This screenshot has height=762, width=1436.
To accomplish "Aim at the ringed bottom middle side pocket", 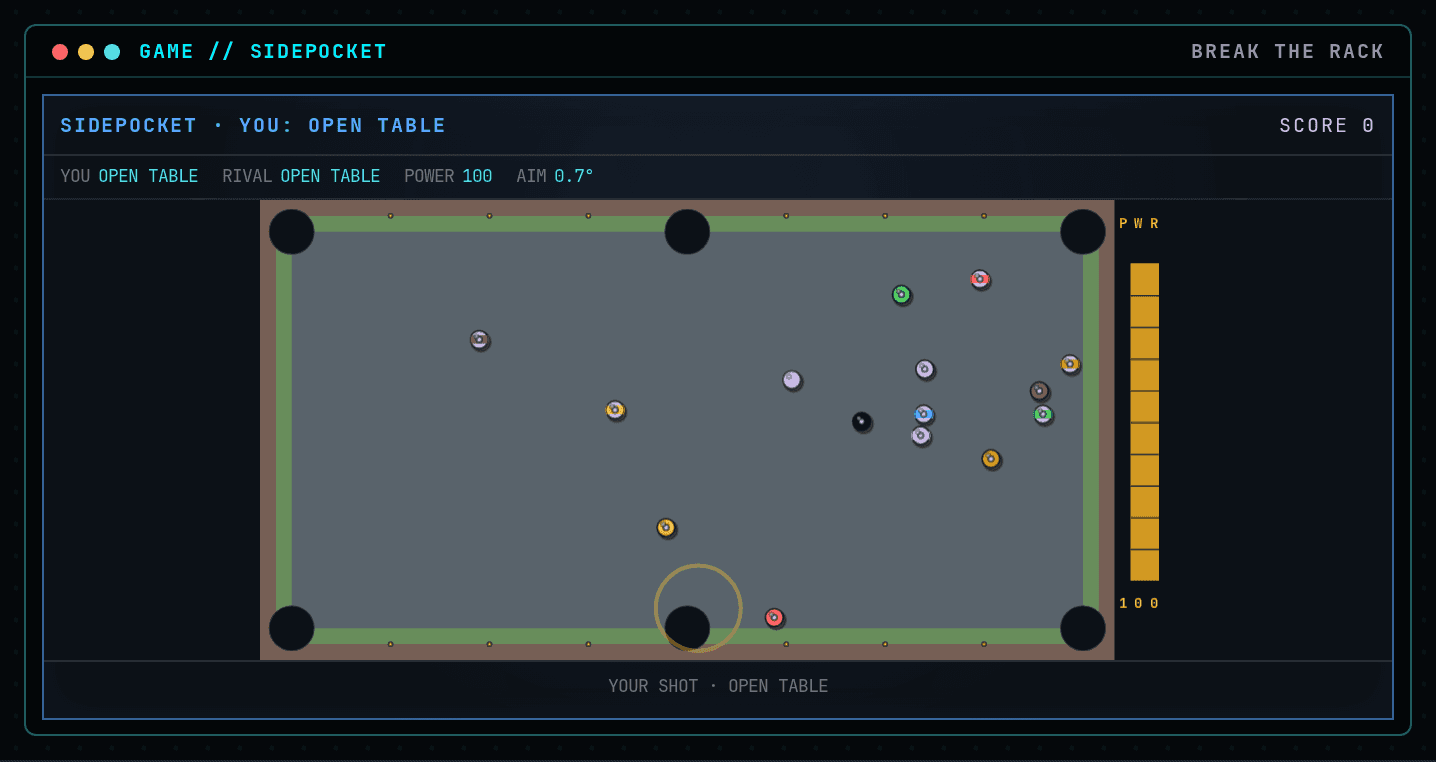I will 687,628.
